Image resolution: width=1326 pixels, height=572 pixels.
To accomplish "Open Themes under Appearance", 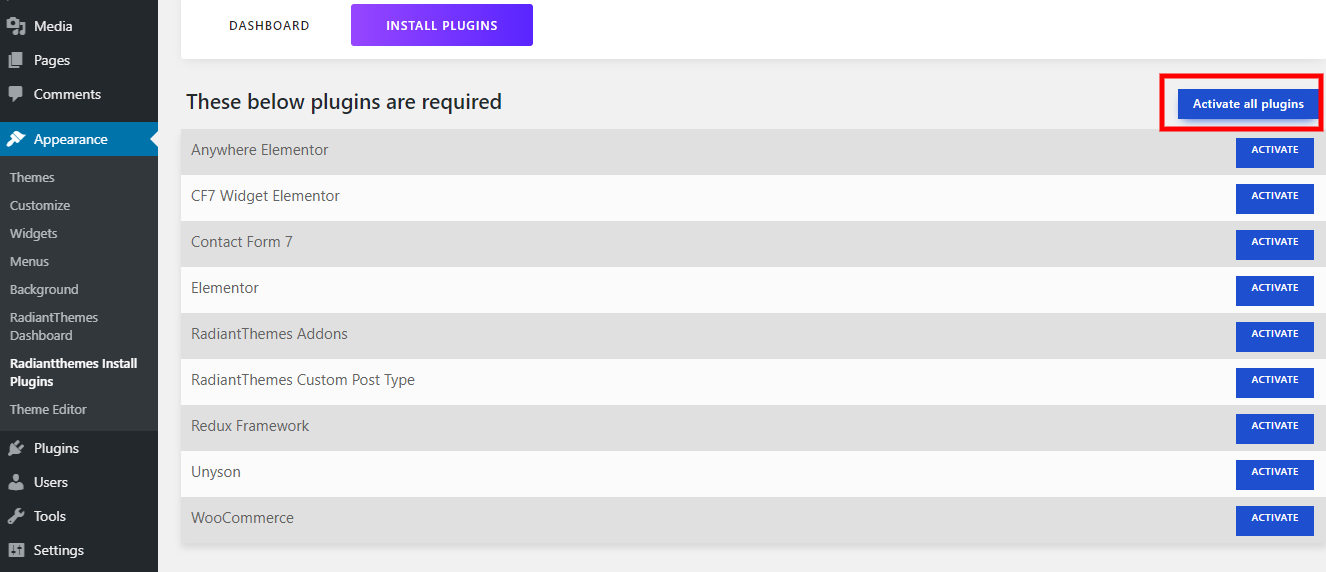I will coord(32,177).
